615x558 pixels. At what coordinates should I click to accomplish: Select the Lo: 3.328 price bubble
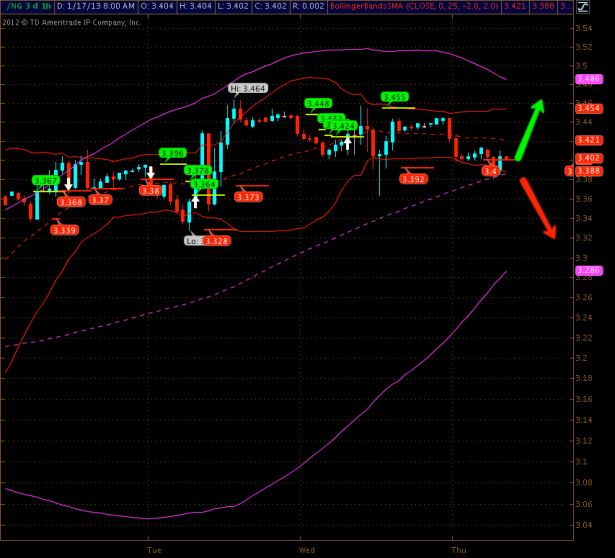207,240
